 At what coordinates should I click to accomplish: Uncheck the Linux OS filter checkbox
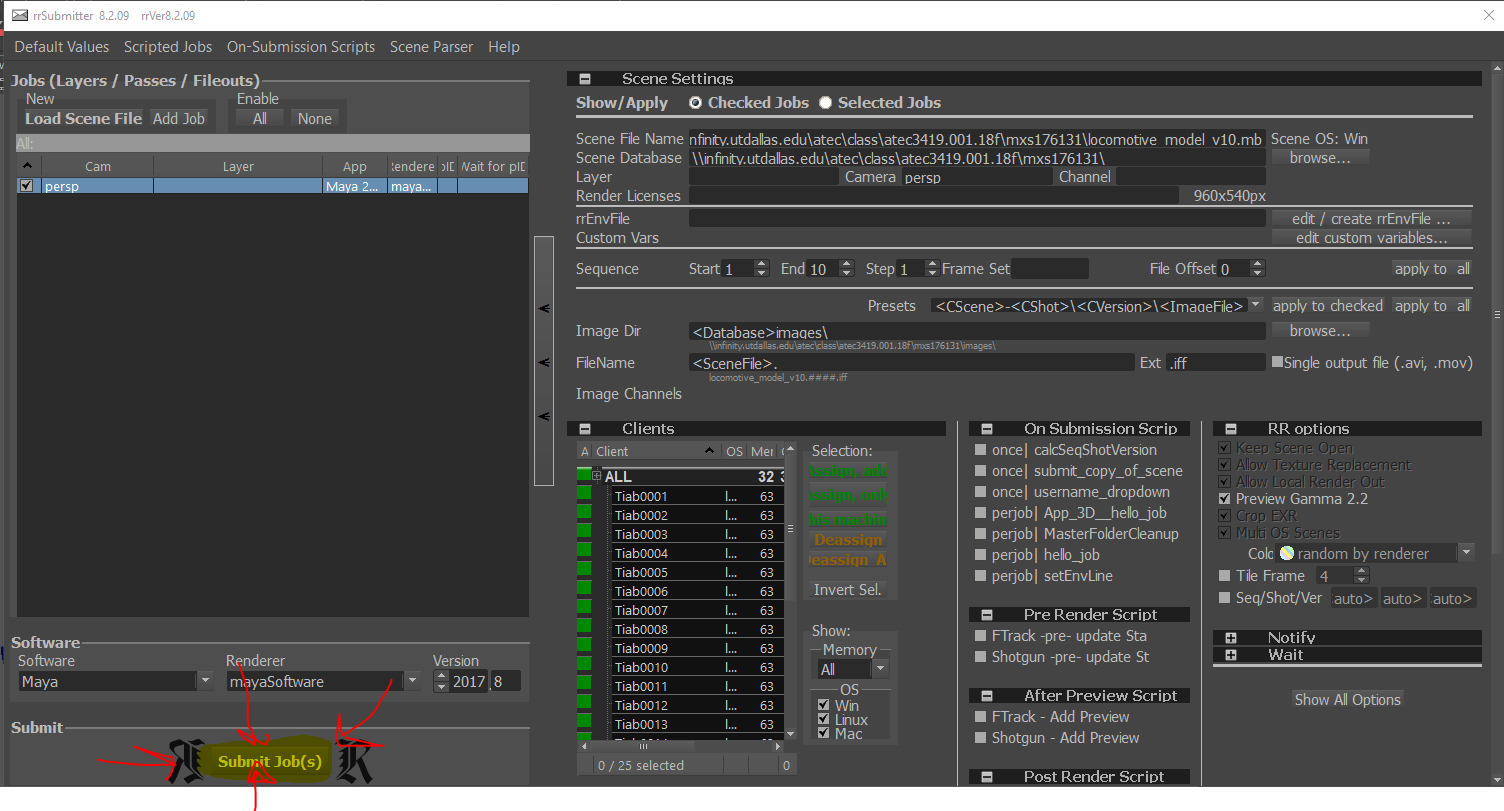pyautogui.click(x=824, y=720)
